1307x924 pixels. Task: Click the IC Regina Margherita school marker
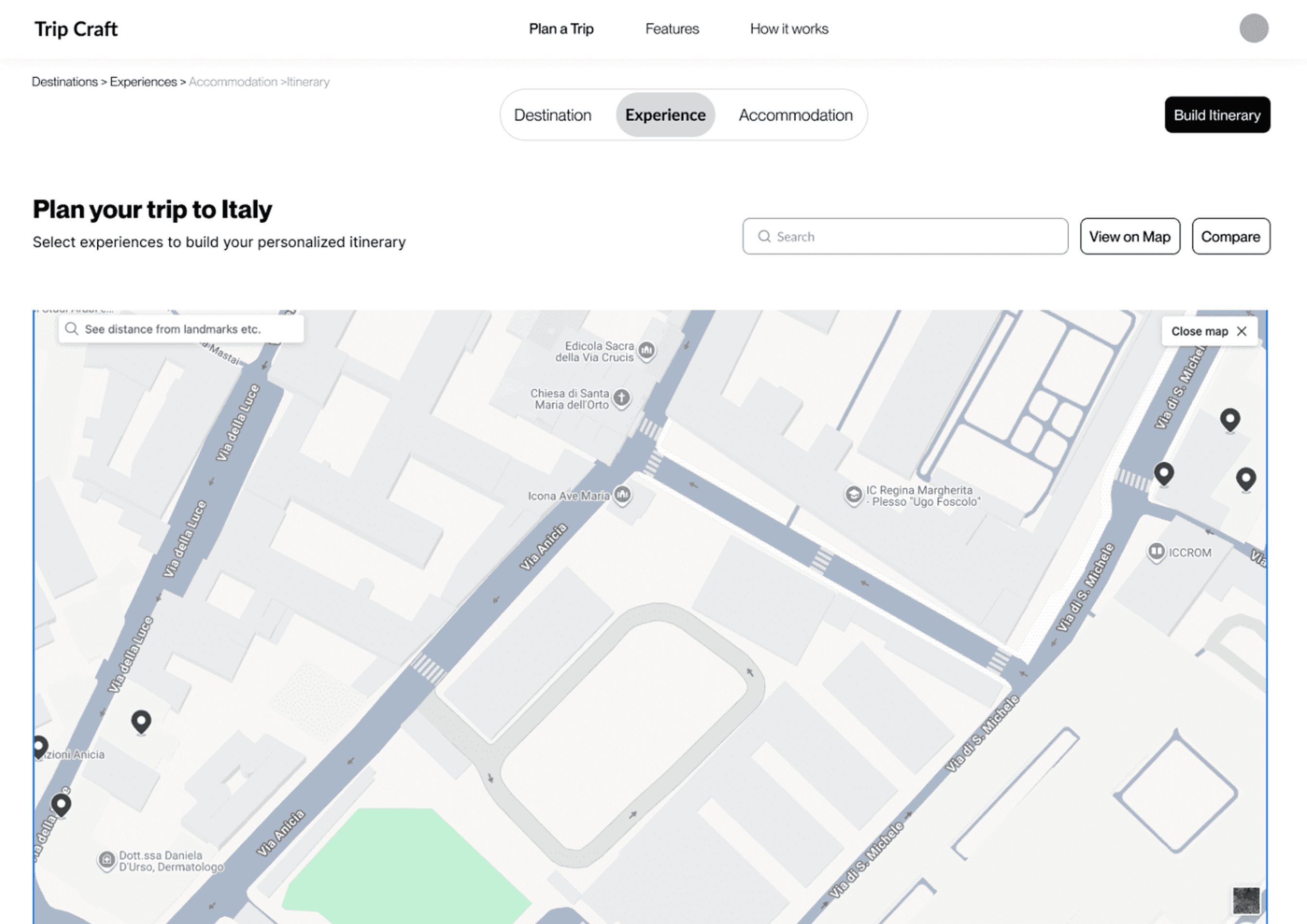[x=853, y=495]
